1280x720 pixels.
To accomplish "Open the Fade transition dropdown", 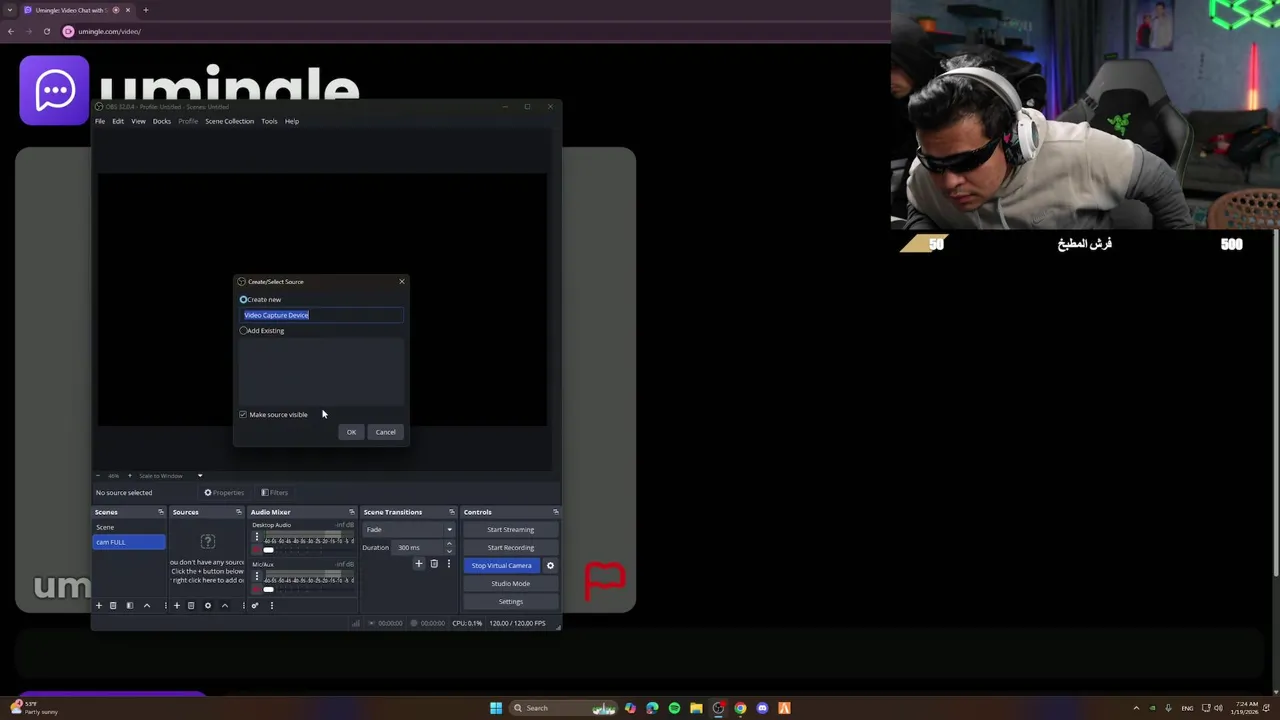I will coord(408,530).
